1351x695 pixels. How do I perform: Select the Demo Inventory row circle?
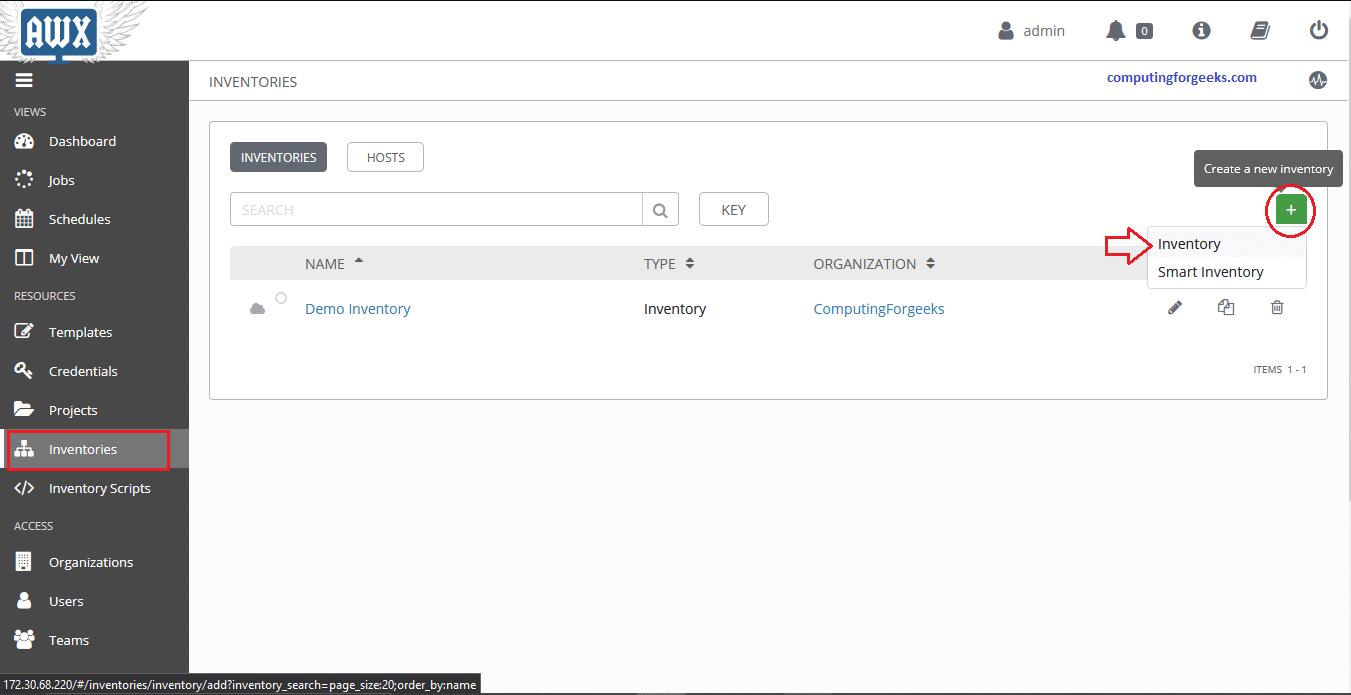[x=281, y=297]
